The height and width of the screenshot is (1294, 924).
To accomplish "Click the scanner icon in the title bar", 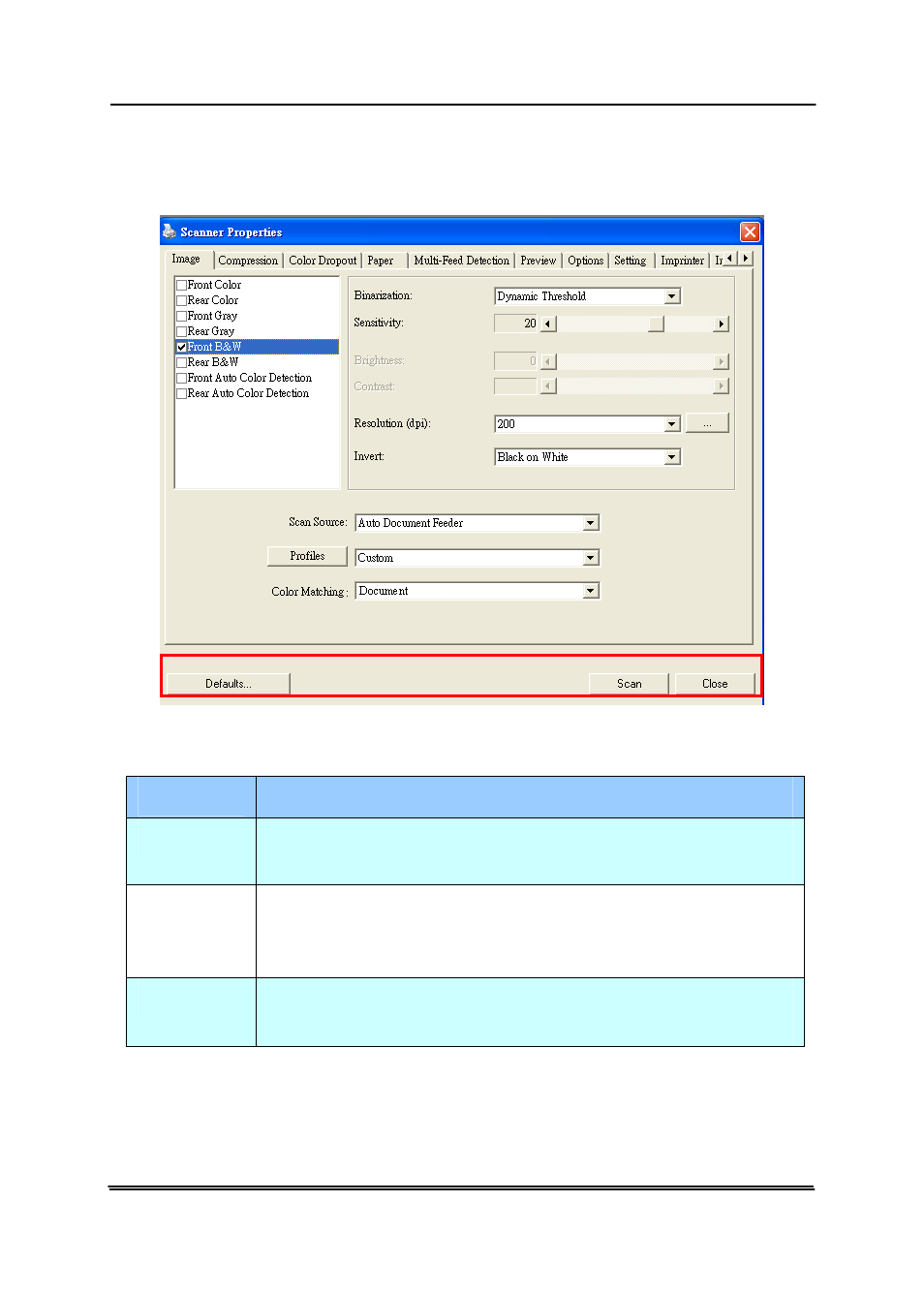I will 169,231.
